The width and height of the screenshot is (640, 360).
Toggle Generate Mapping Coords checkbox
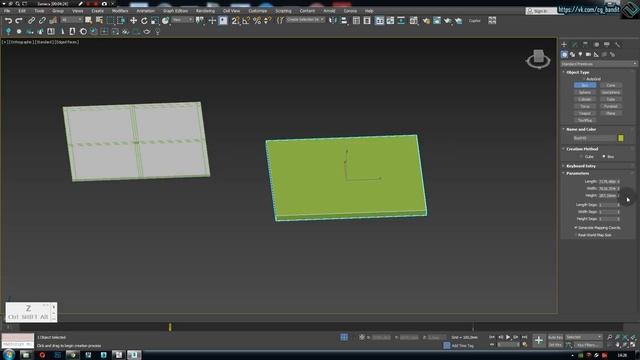coord(576,228)
